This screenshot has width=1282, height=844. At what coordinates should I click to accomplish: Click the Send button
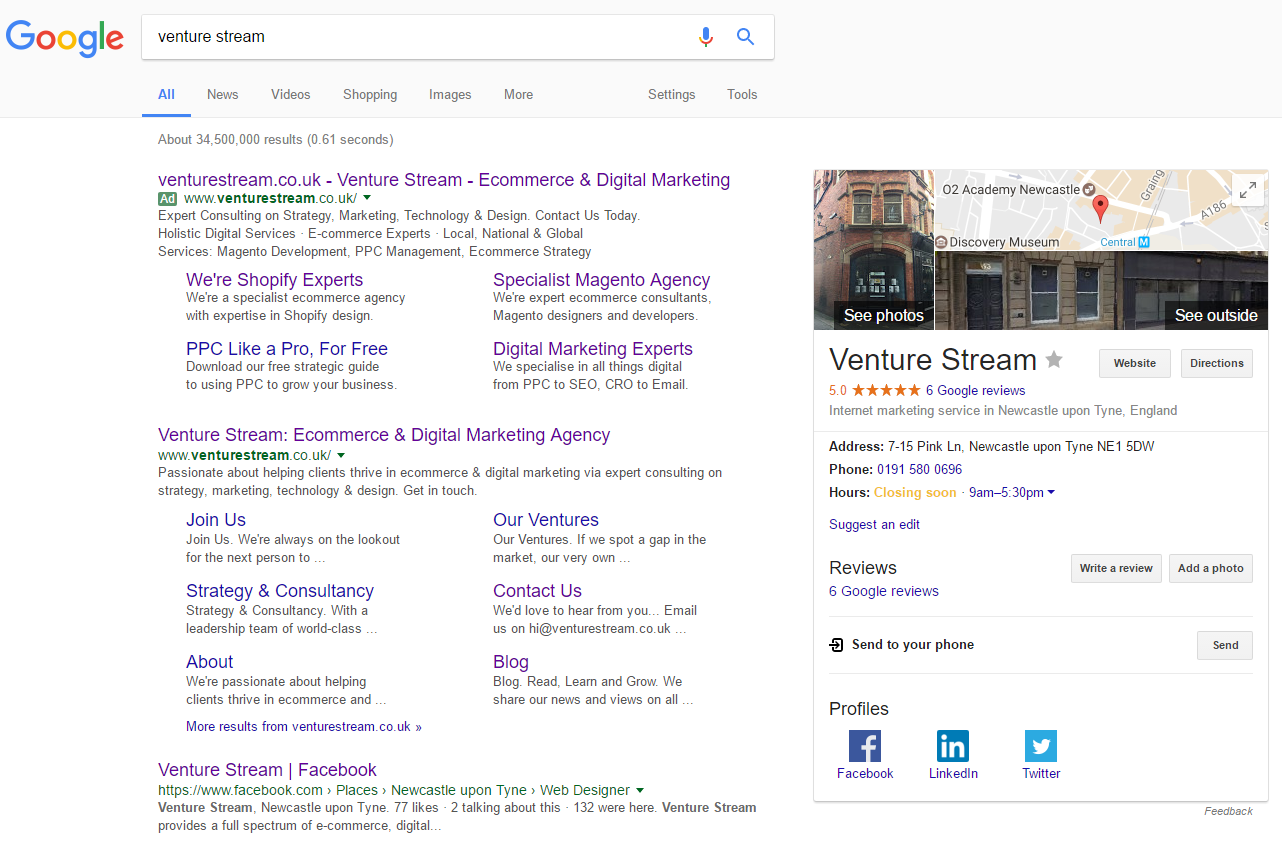point(1225,645)
